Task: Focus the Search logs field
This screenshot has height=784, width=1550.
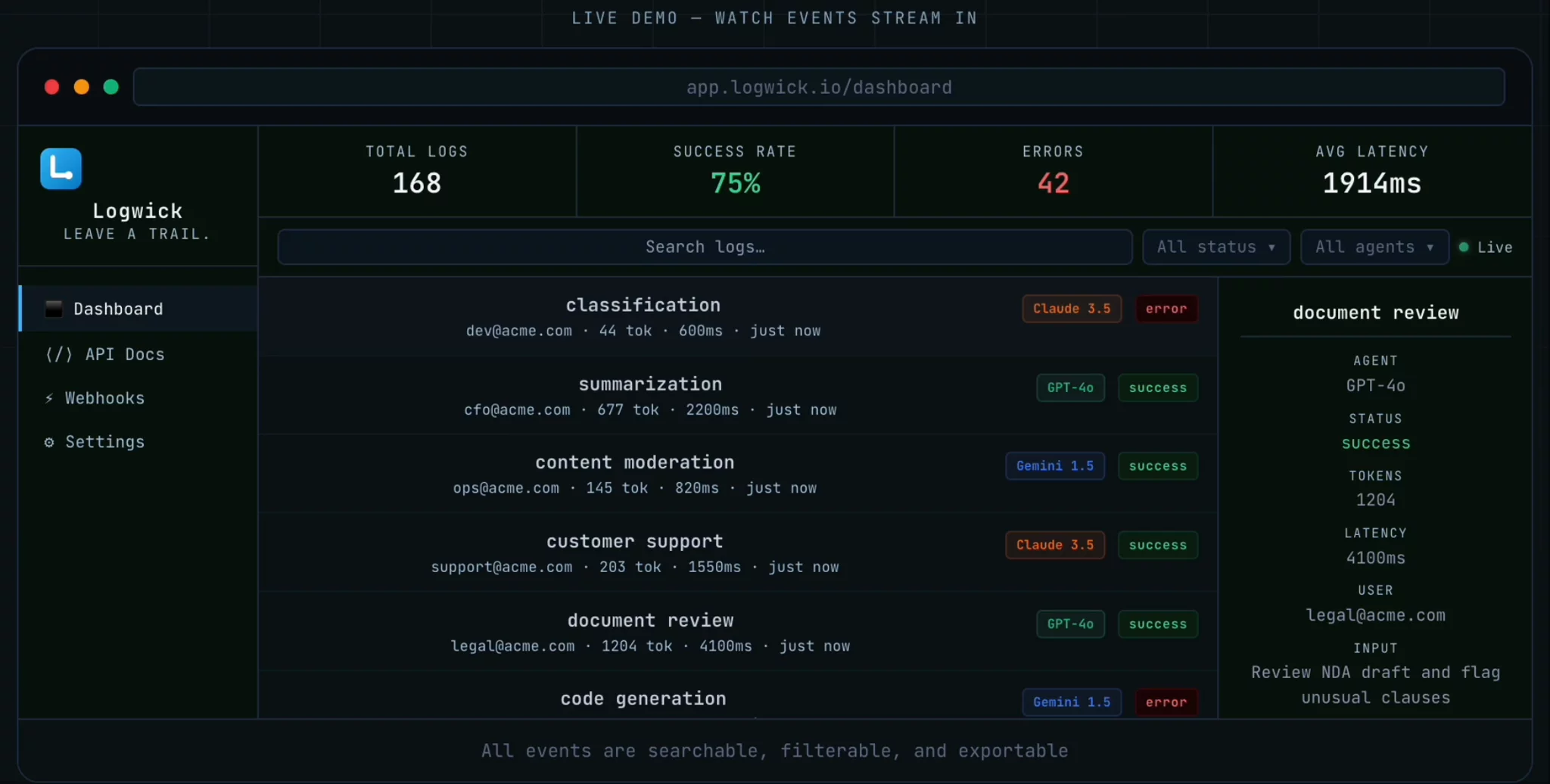Action: click(x=705, y=247)
